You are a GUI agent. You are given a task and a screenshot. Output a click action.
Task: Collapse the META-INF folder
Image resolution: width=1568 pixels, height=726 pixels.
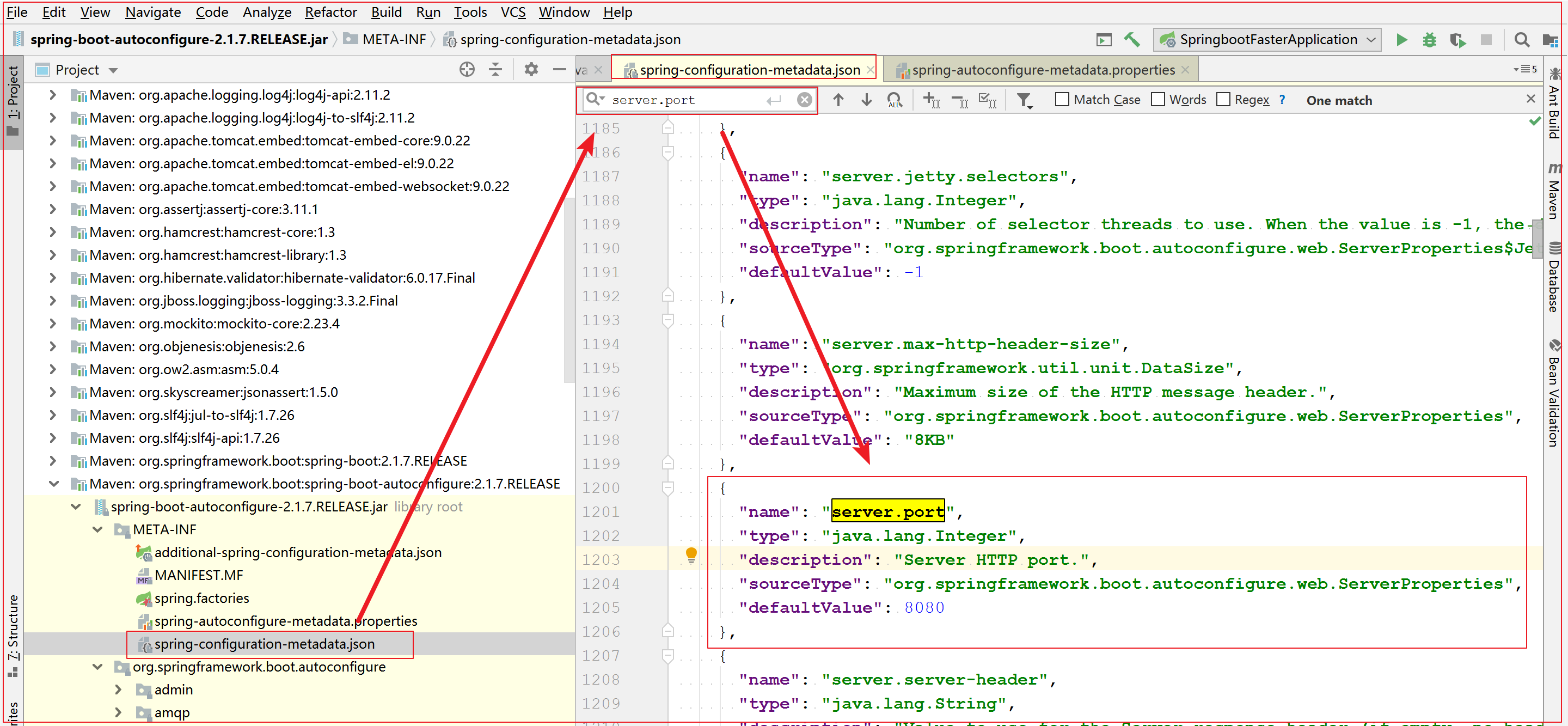(97, 530)
